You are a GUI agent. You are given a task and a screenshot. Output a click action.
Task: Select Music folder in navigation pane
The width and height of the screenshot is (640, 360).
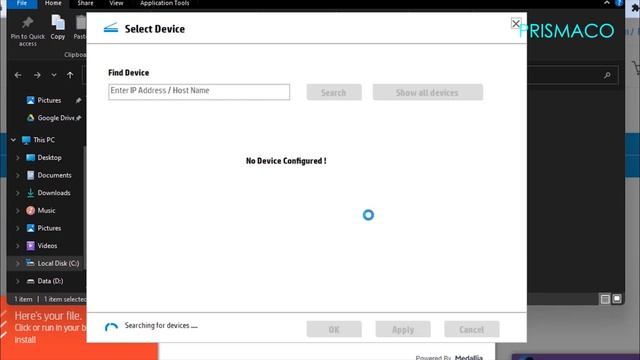pyautogui.click(x=41, y=211)
